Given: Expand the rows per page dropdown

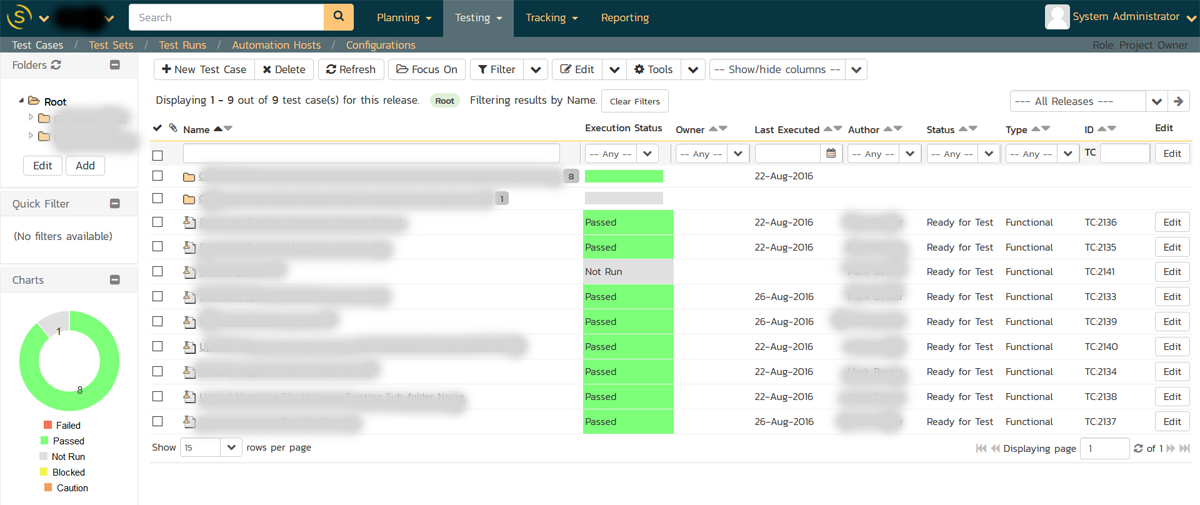Looking at the screenshot, I should click(x=211, y=447).
